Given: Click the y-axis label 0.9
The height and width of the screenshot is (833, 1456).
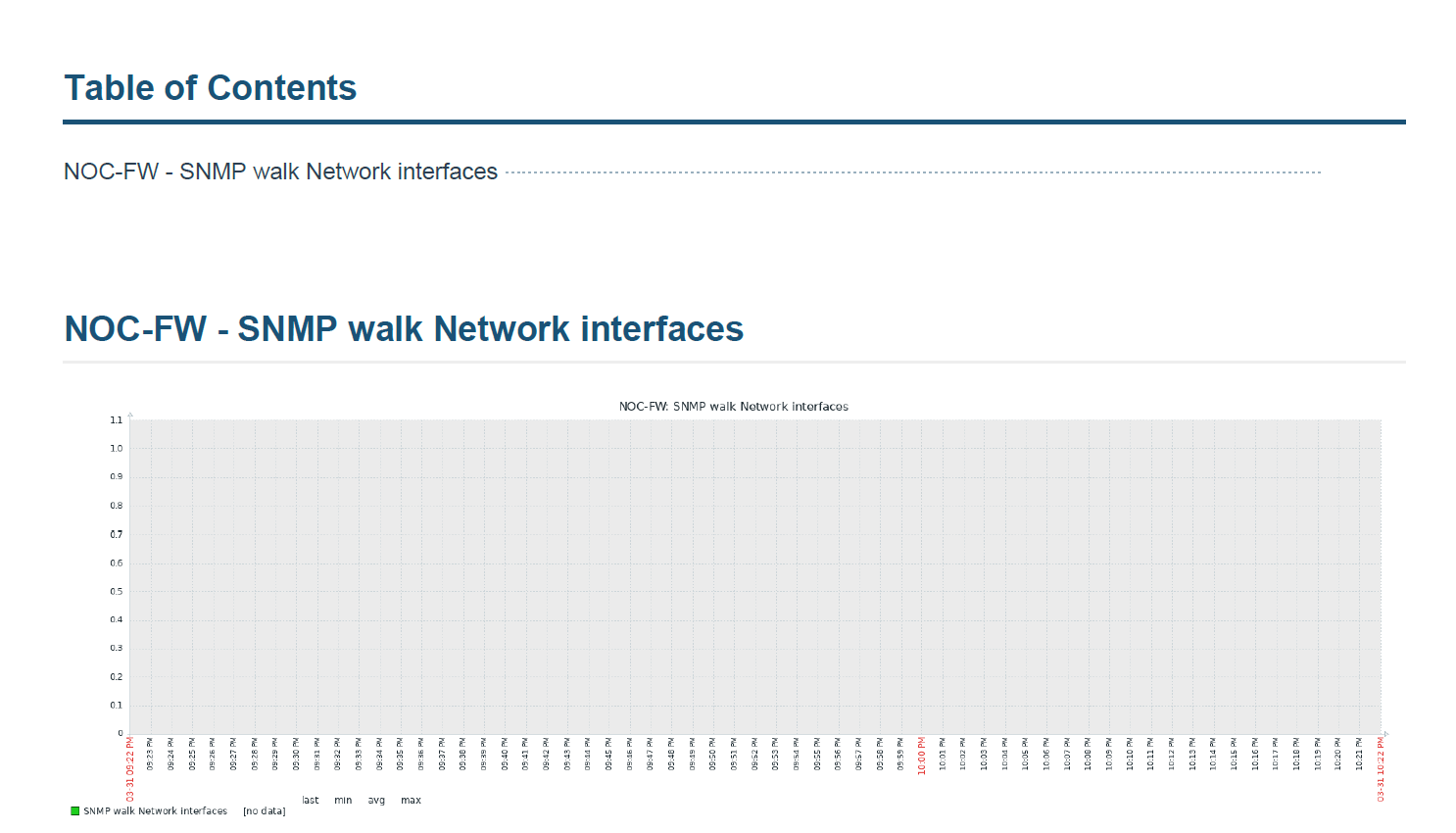Looking at the screenshot, I should [117, 477].
